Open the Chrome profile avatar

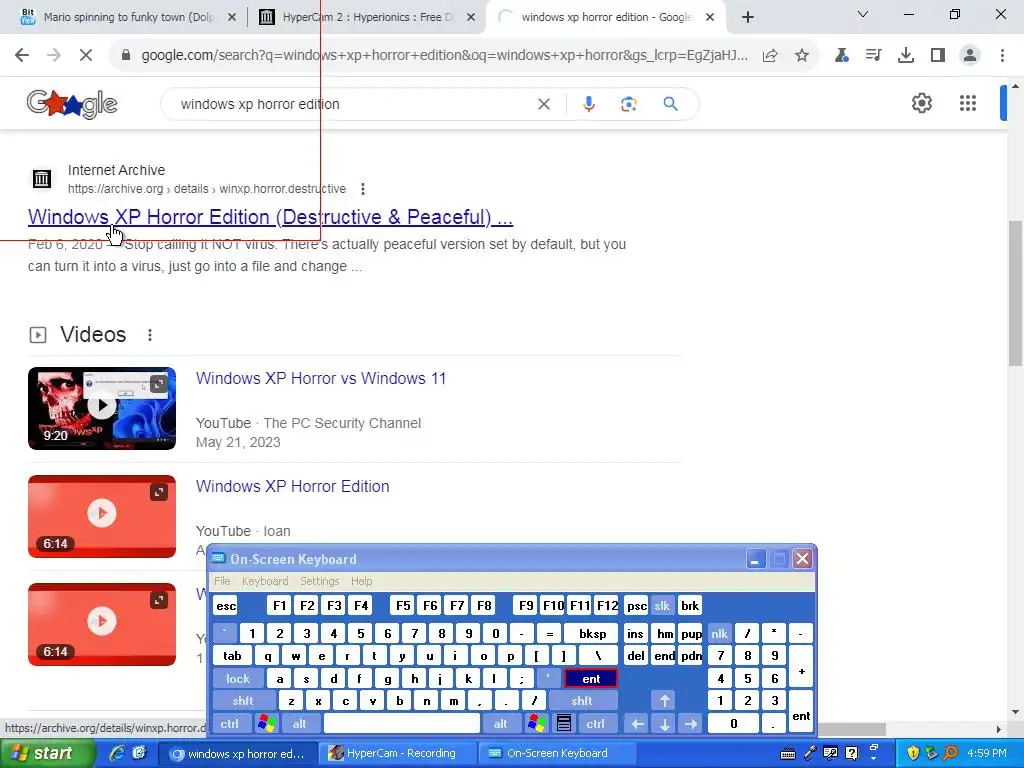(x=970, y=56)
